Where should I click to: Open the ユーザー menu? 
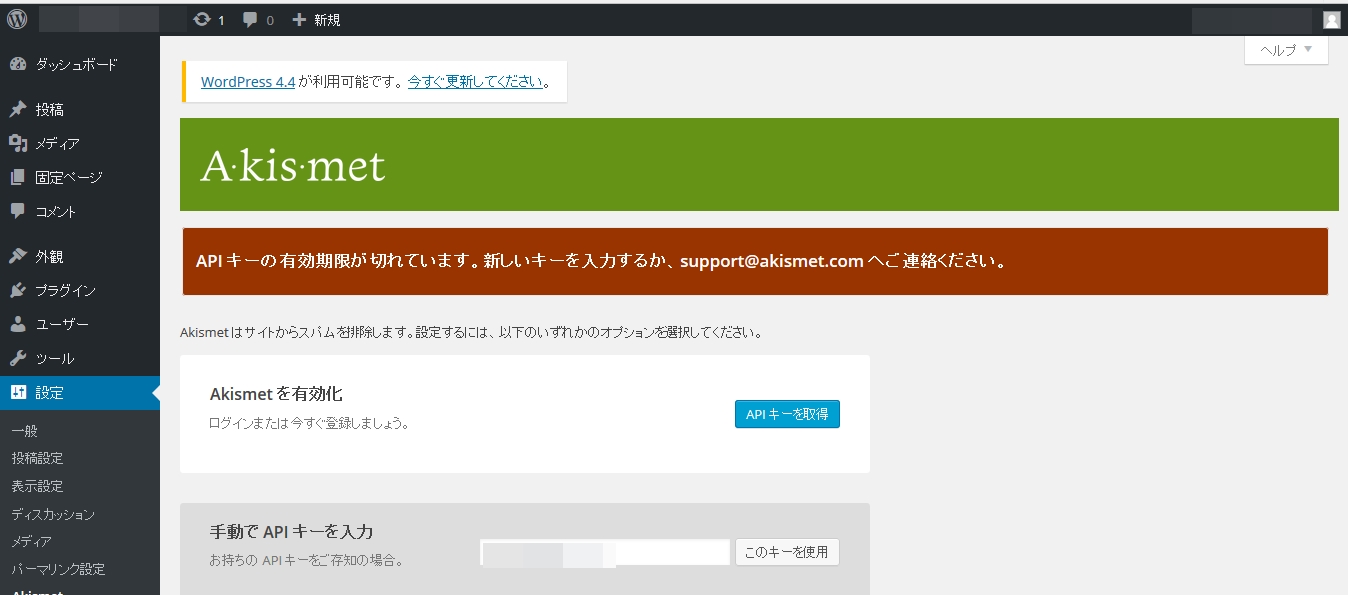[x=80, y=324]
